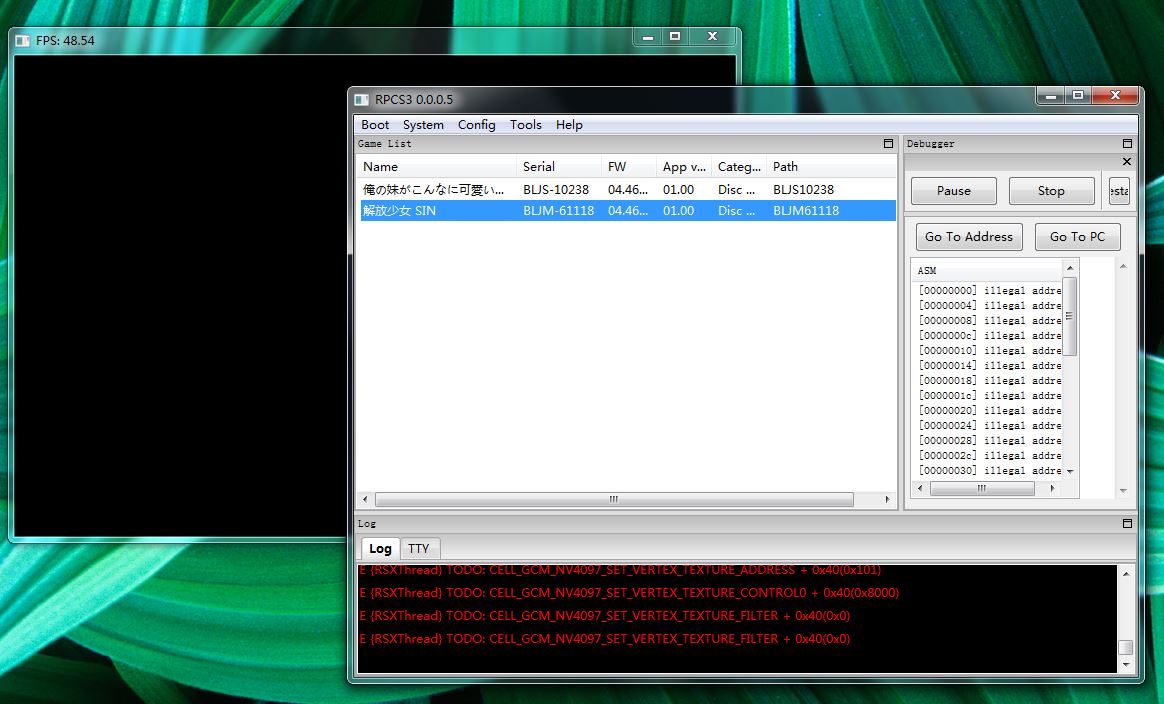
Task: Float the Game List panel
Action: pos(888,144)
